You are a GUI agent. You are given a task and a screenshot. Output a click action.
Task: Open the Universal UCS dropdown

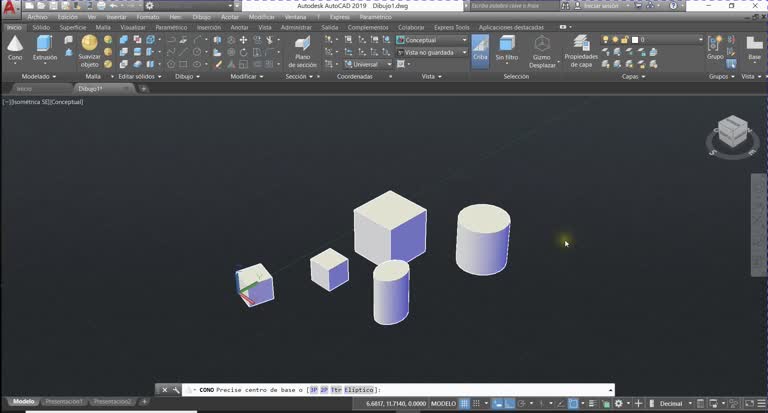tap(368, 64)
